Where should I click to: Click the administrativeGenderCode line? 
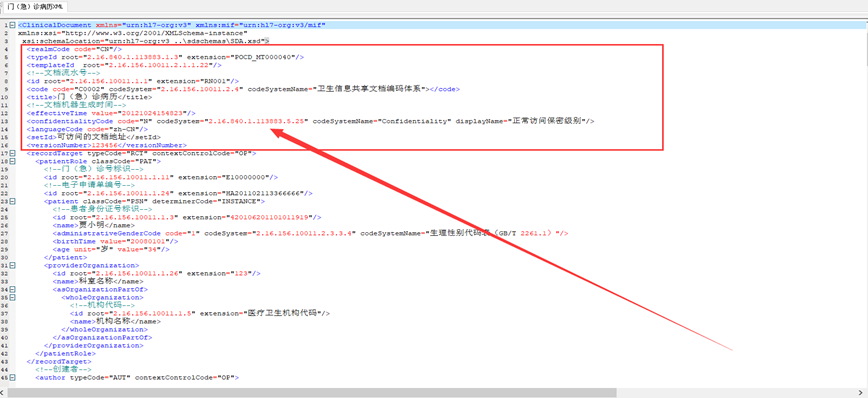311,234
